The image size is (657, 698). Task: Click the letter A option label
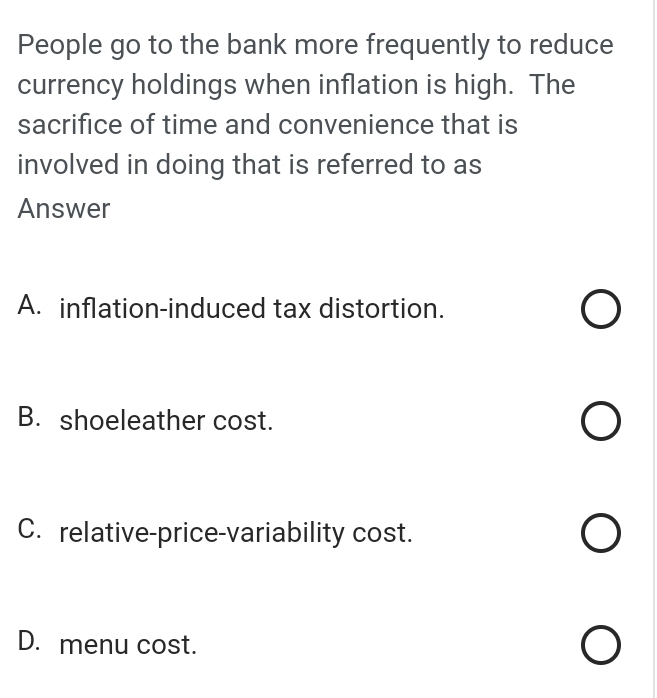tap(29, 306)
